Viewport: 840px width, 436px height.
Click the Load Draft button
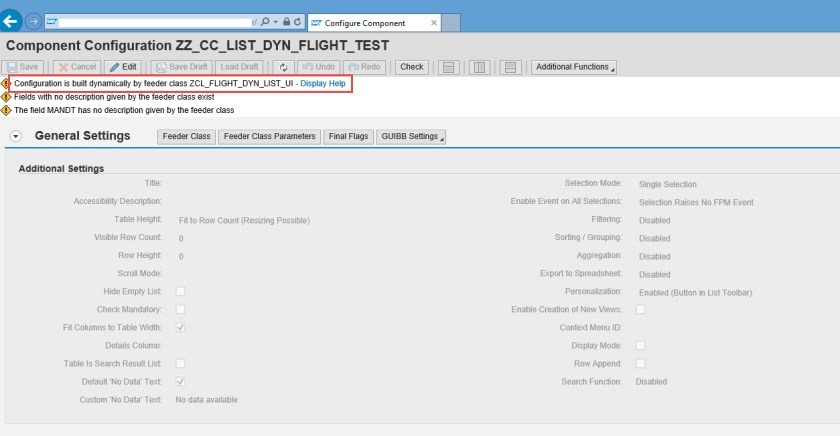(x=239, y=67)
